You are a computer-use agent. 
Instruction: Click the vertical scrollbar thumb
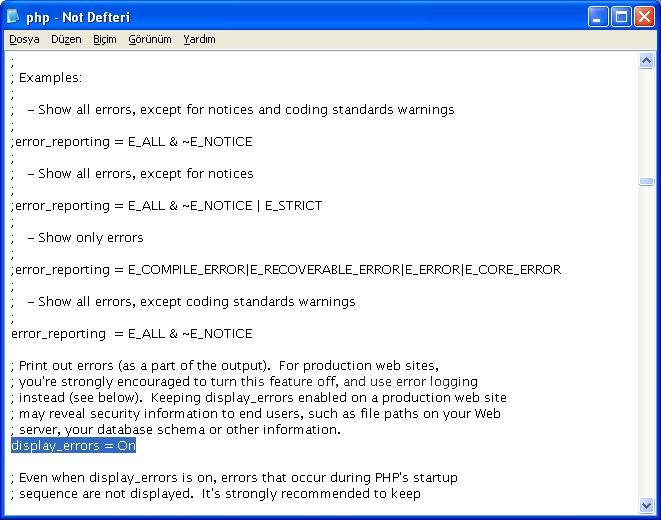(x=646, y=182)
